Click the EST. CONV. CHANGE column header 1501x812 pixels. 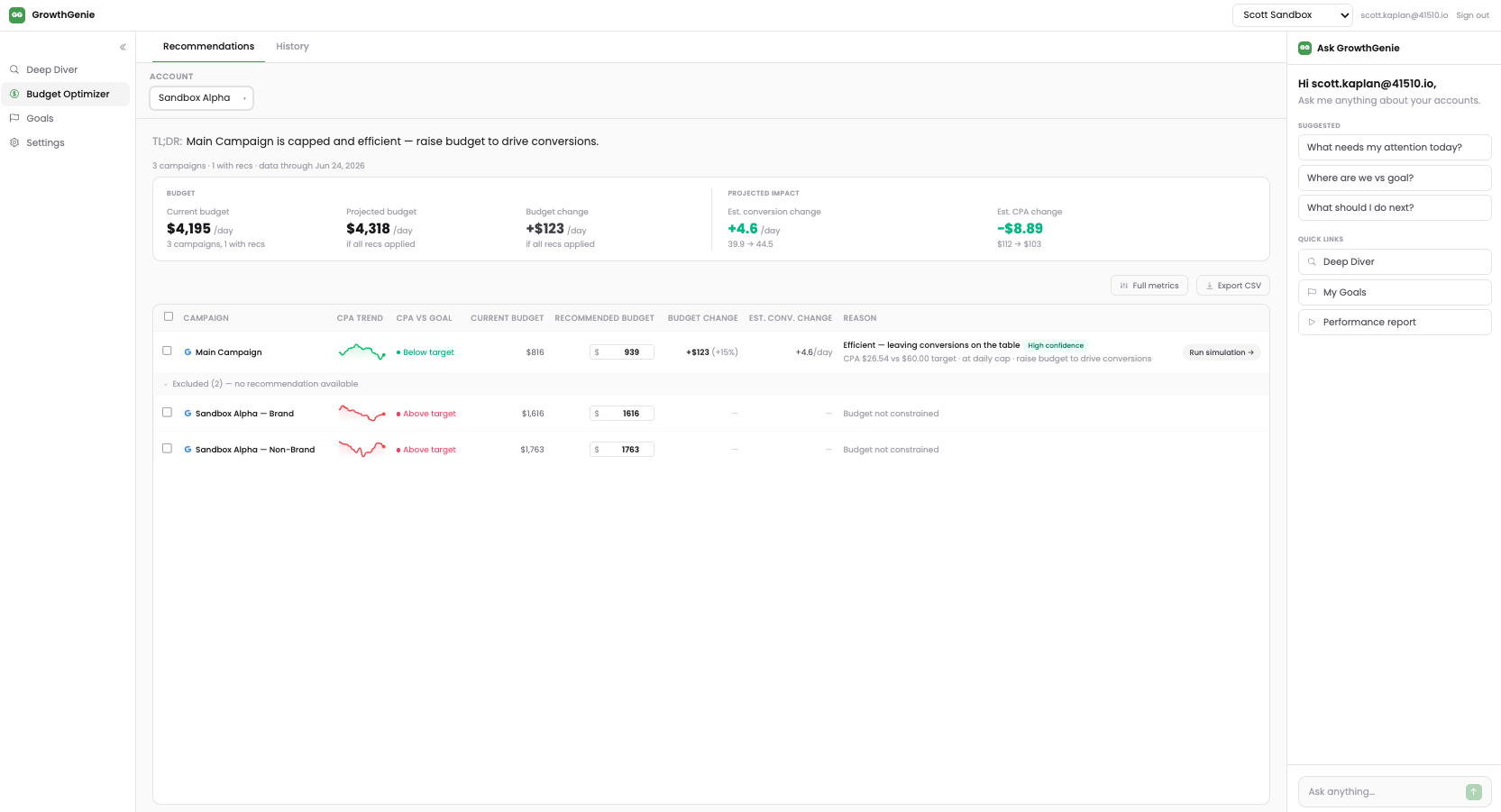[791, 318]
